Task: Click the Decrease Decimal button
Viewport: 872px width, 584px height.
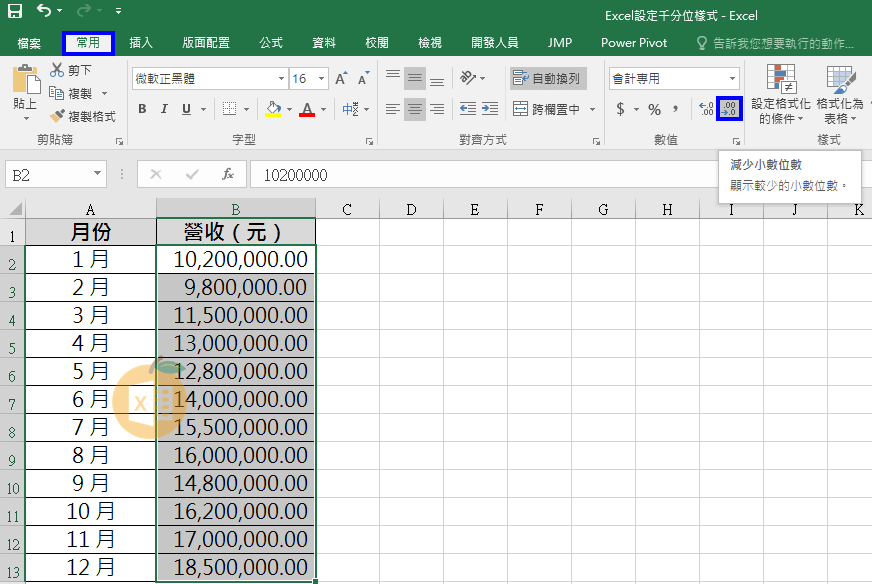Action: click(x=730, y=109)
